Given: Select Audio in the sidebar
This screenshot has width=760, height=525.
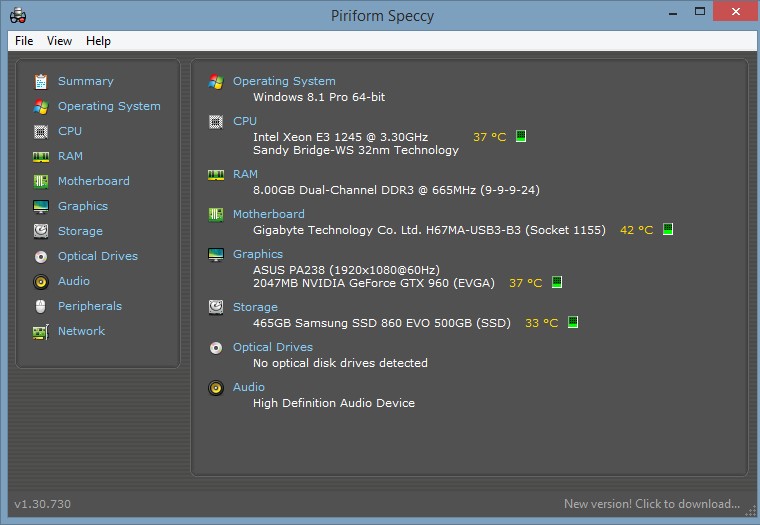Looking at the screenshot, I should [x=74, y=281].
